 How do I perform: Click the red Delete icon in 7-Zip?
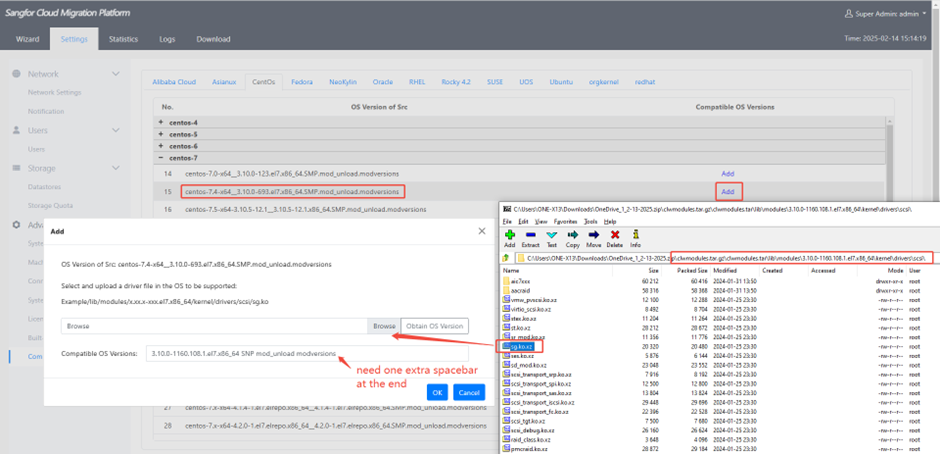(614, 235)
